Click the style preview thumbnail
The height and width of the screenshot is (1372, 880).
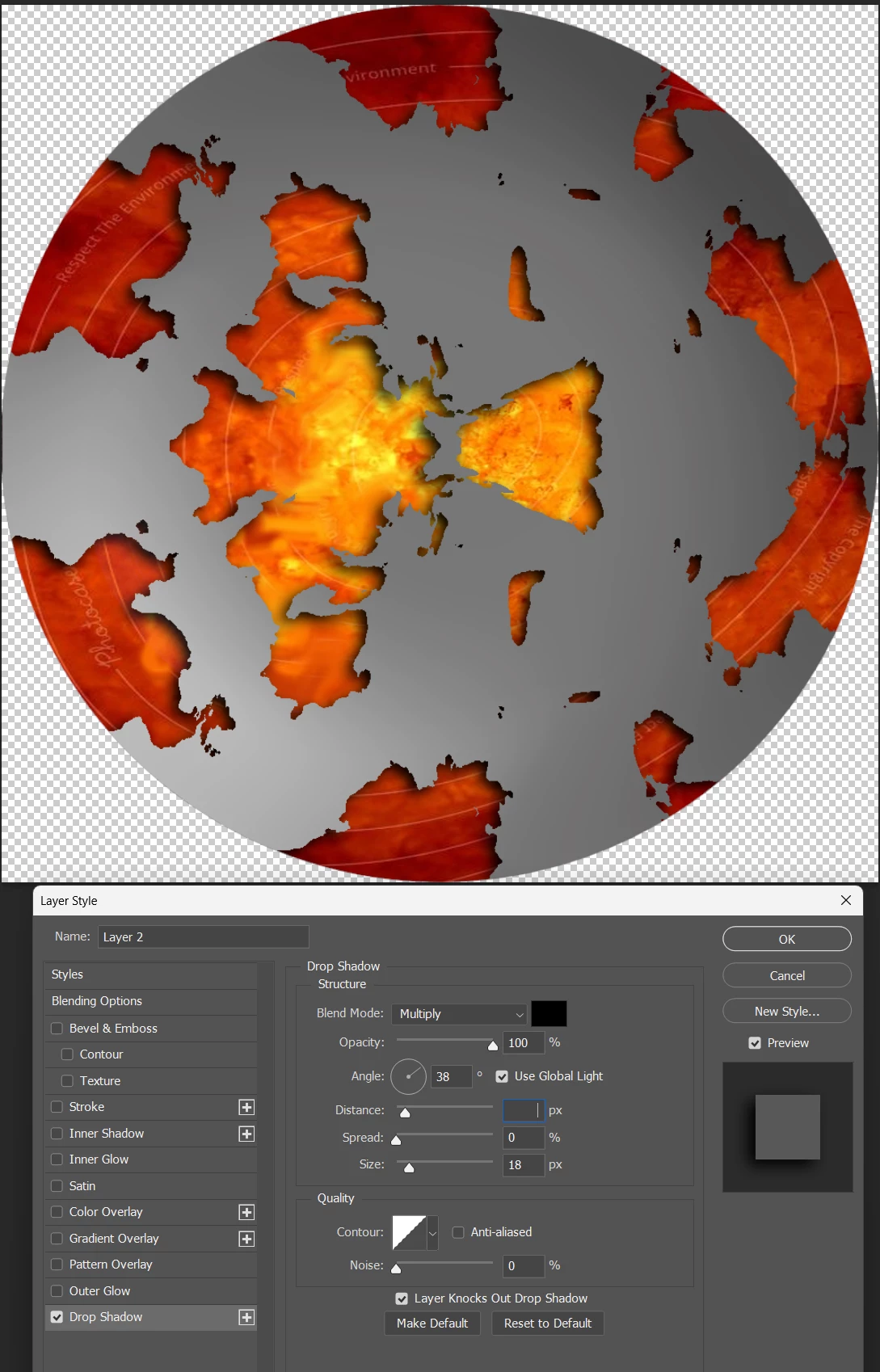[788, 1127]
